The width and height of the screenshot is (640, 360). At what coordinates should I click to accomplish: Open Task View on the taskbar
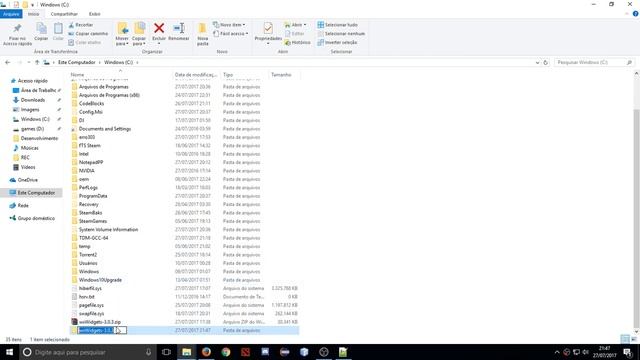pos(166,352)
